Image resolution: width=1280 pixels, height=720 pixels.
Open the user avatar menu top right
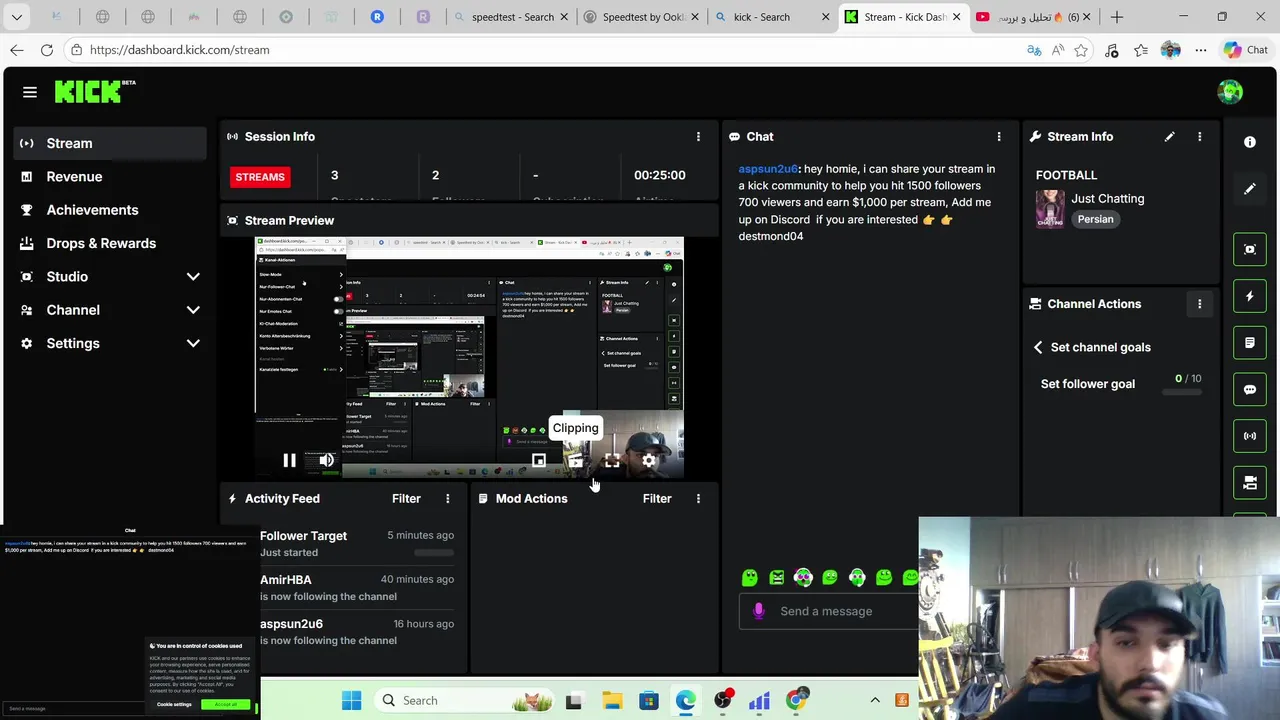click(x=1230, y=92)
